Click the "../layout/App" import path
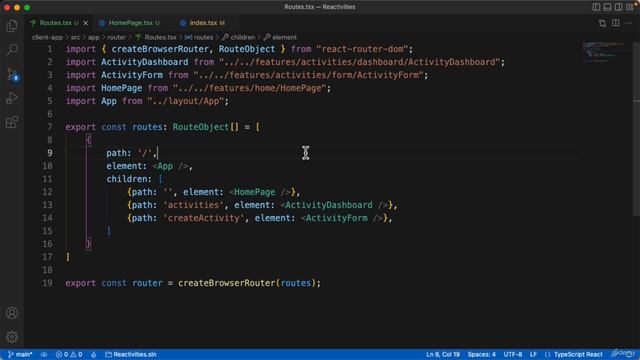The width and height of the screenshot is (640, 360). (186, 101)
